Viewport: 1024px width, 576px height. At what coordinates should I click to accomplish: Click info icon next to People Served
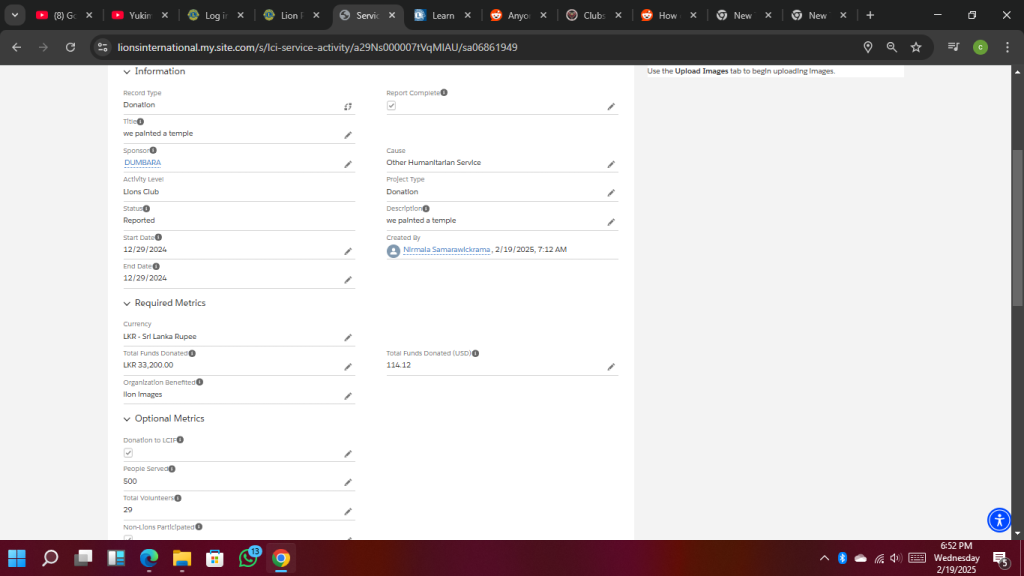point(172,469)
